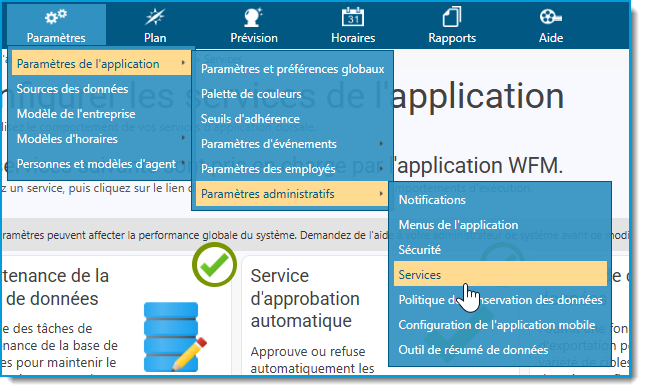Open the Plan menu label
This screenshot has height=391, width=645.
pos(155,38)
